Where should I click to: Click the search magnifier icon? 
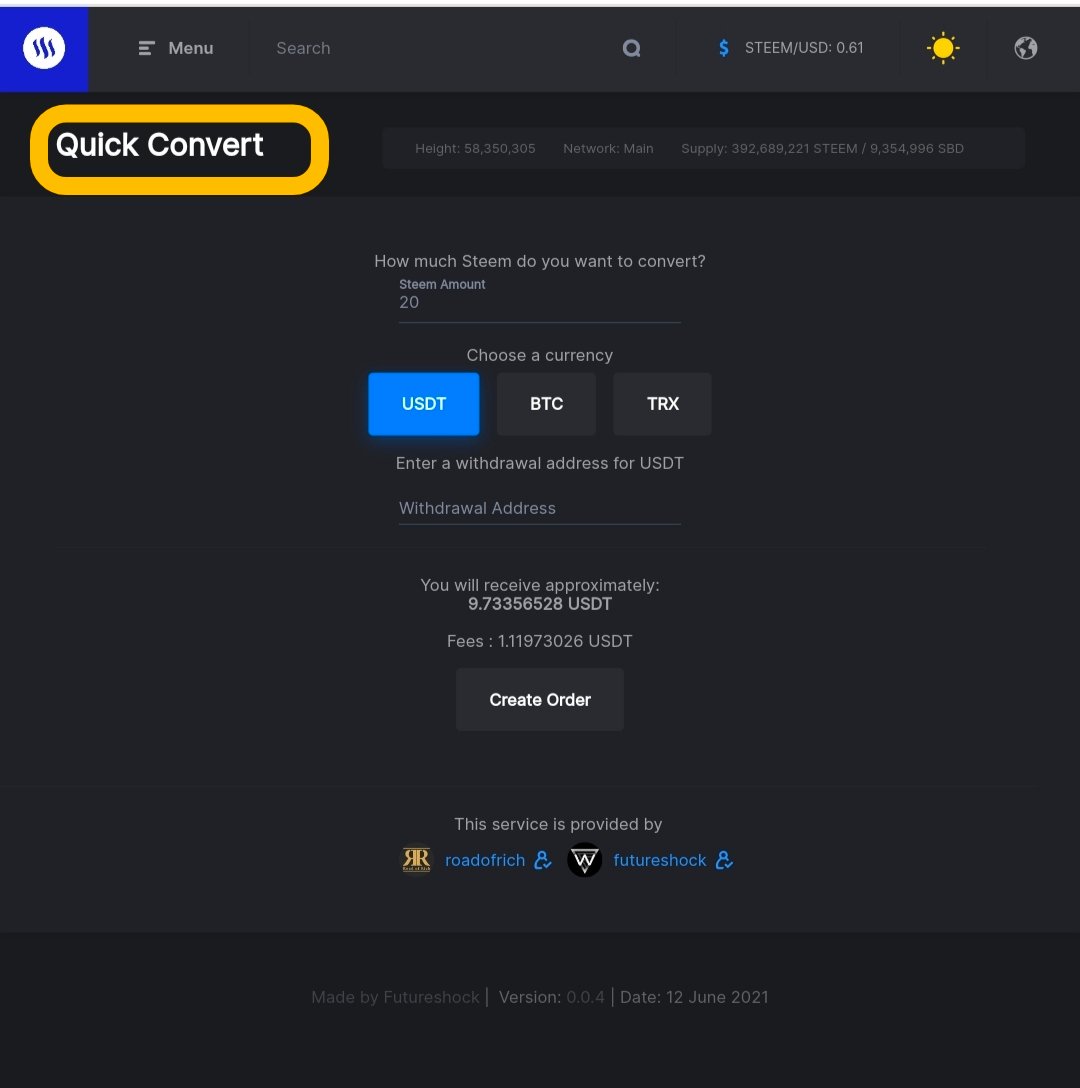point(631,48)
